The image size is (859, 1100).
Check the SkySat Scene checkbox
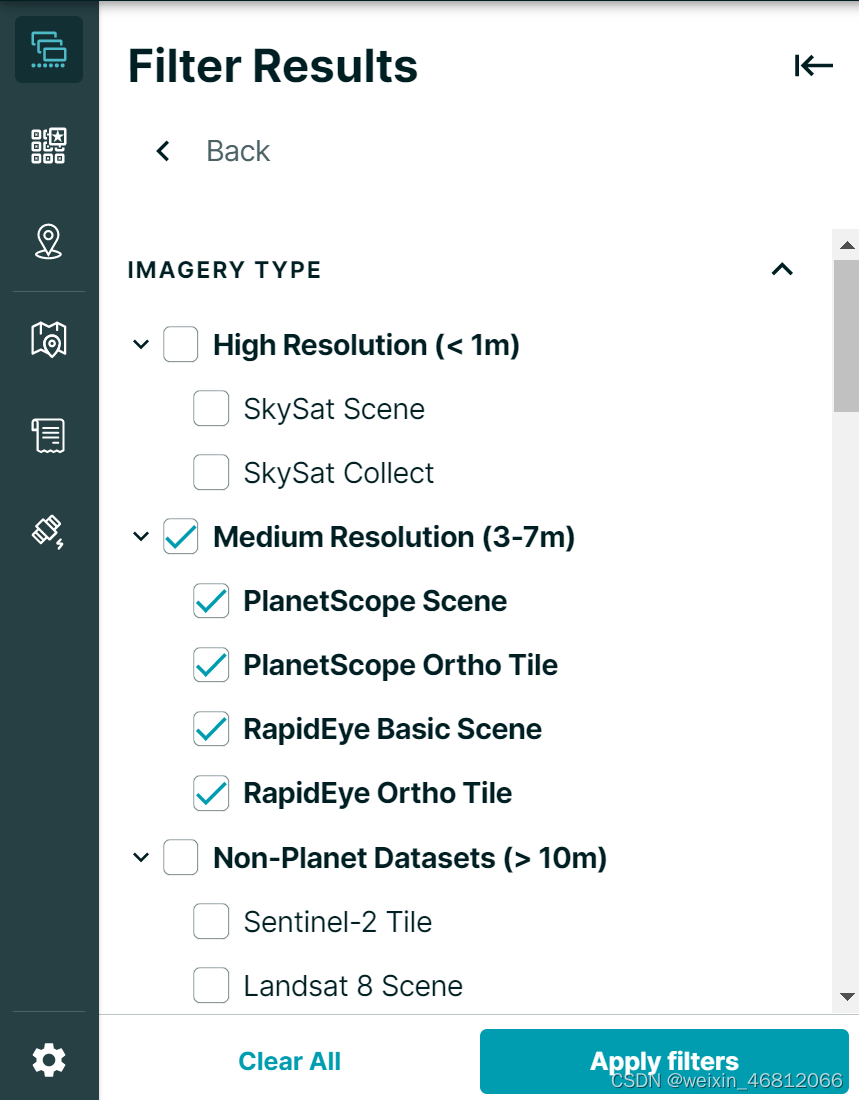point(211,408)
